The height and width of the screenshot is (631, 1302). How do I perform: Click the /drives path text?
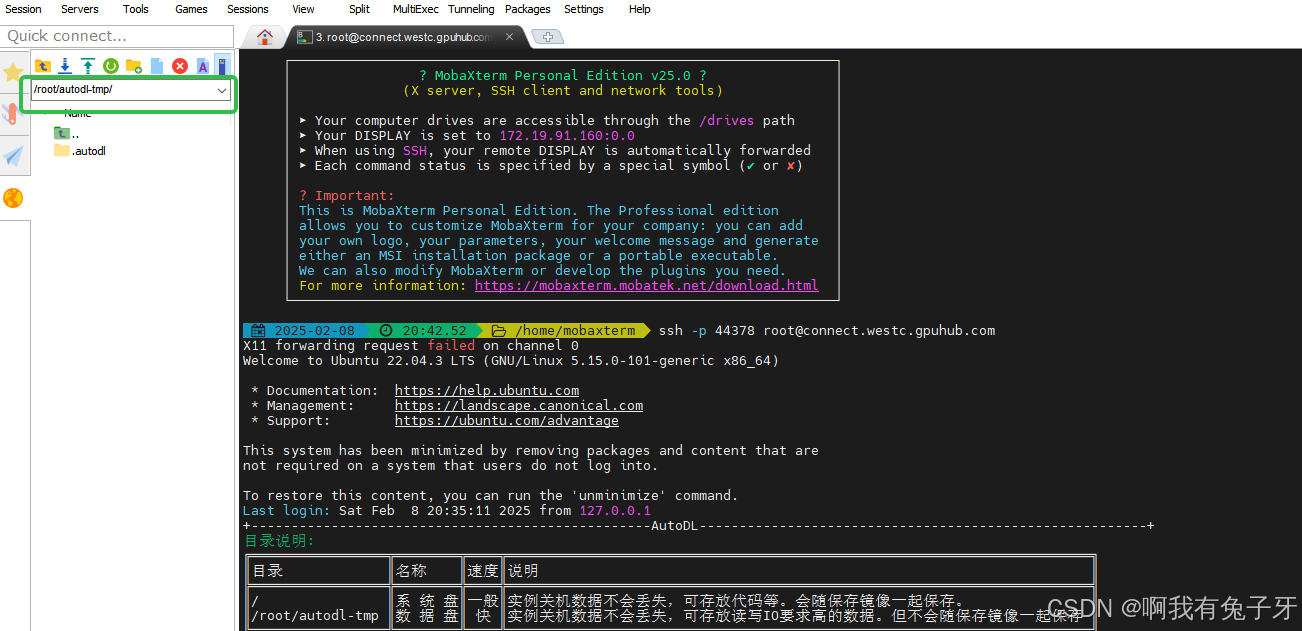[x=727, y=121]
